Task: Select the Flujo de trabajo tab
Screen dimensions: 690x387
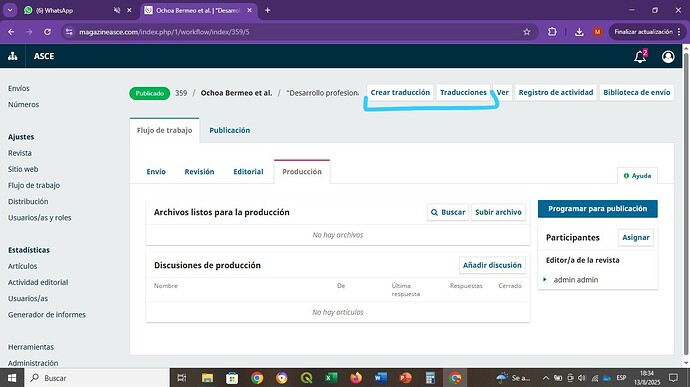Action: [164, 130]
